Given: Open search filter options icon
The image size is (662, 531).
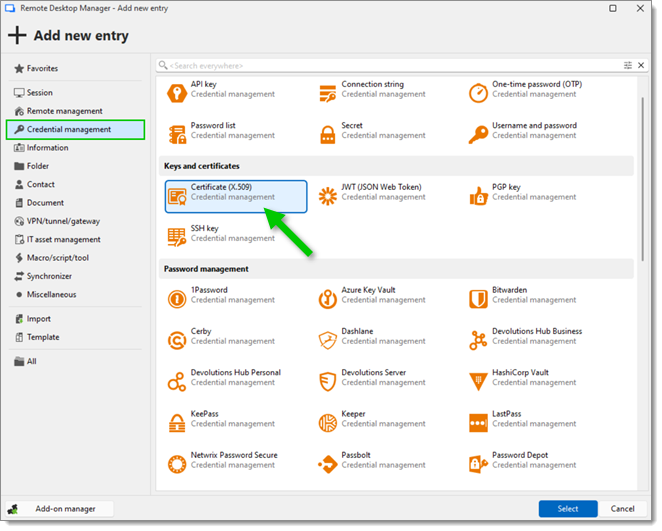Looking at the screenshot, I should click(628, 65).
